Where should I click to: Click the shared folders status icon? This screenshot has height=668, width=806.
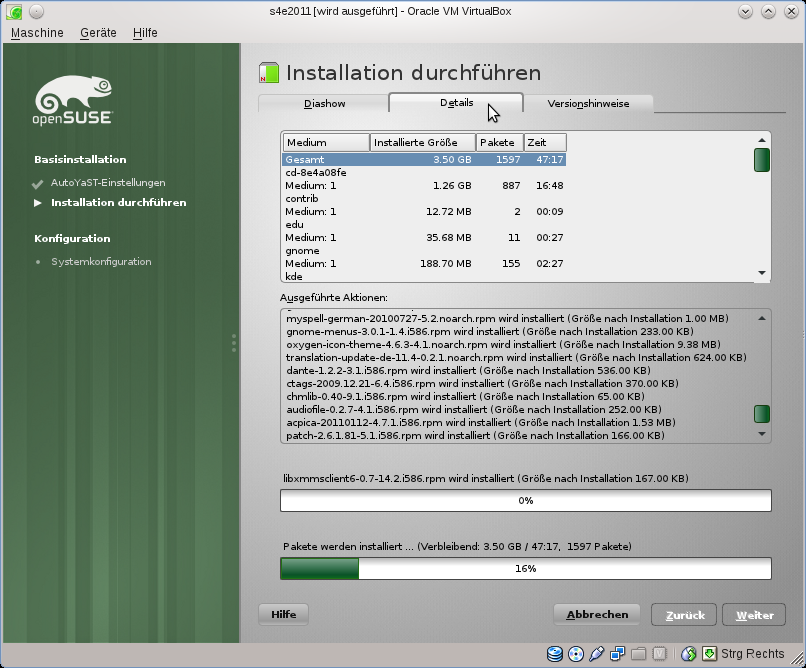point(638,654)
